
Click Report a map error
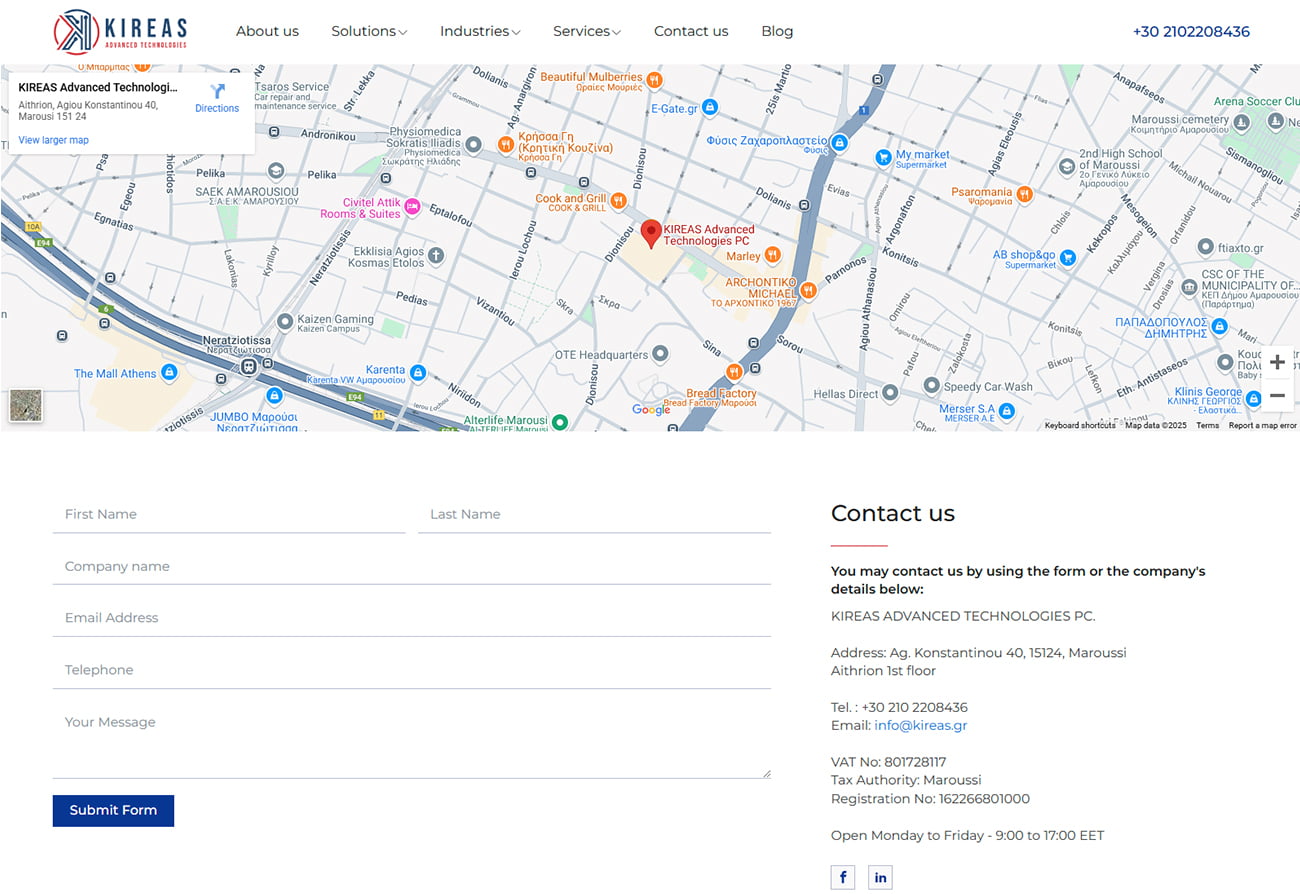(x=1262, y=426)
